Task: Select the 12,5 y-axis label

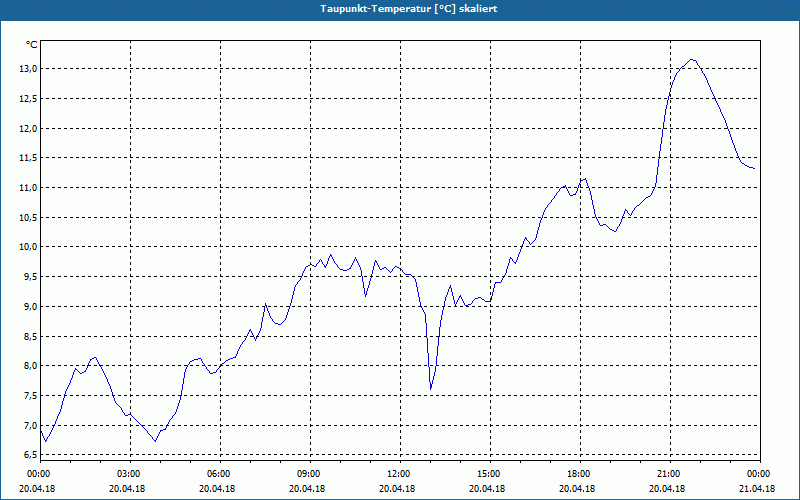Action: 29,98
